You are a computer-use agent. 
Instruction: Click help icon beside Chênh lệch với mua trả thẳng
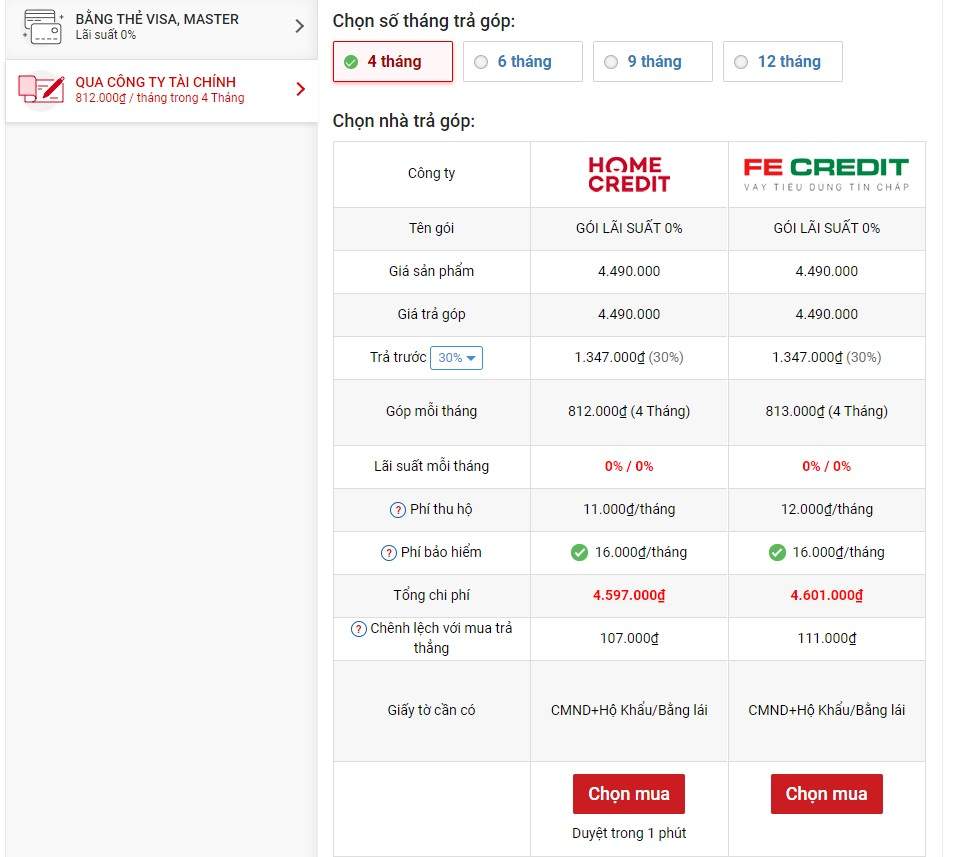(x=359, y=629)
